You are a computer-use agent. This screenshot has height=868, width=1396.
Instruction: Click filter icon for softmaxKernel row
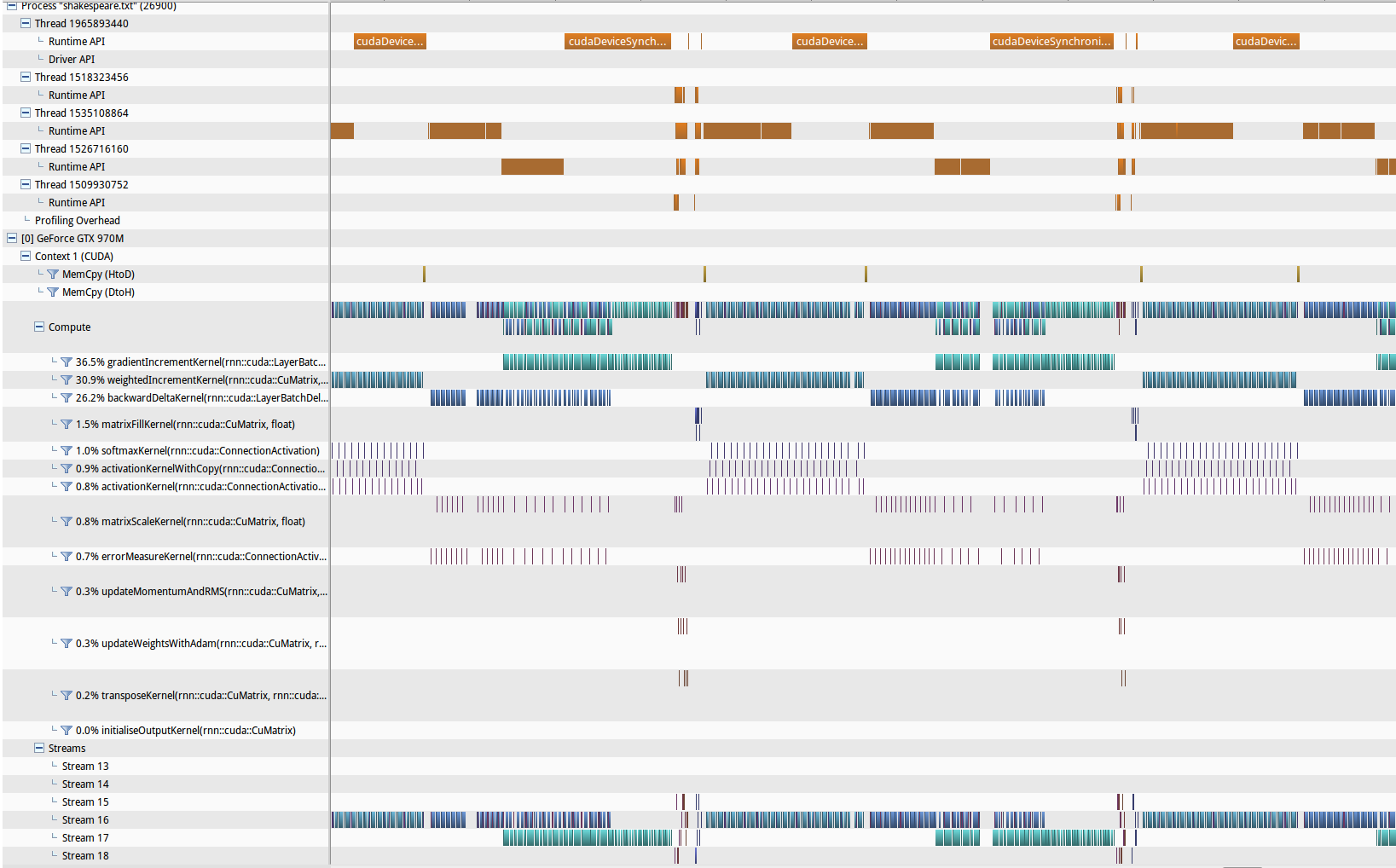(67, 451)
